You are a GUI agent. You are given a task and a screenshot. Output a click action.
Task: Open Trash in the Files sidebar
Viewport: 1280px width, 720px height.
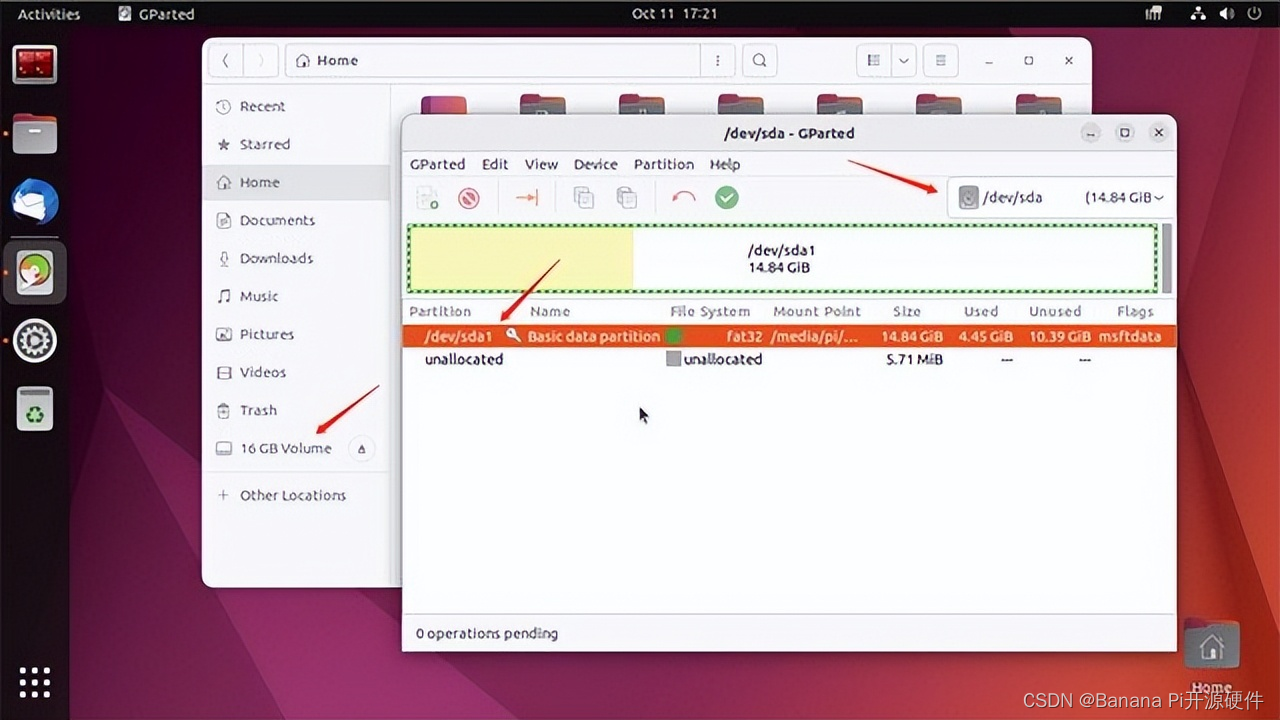[x=296, y=410]
